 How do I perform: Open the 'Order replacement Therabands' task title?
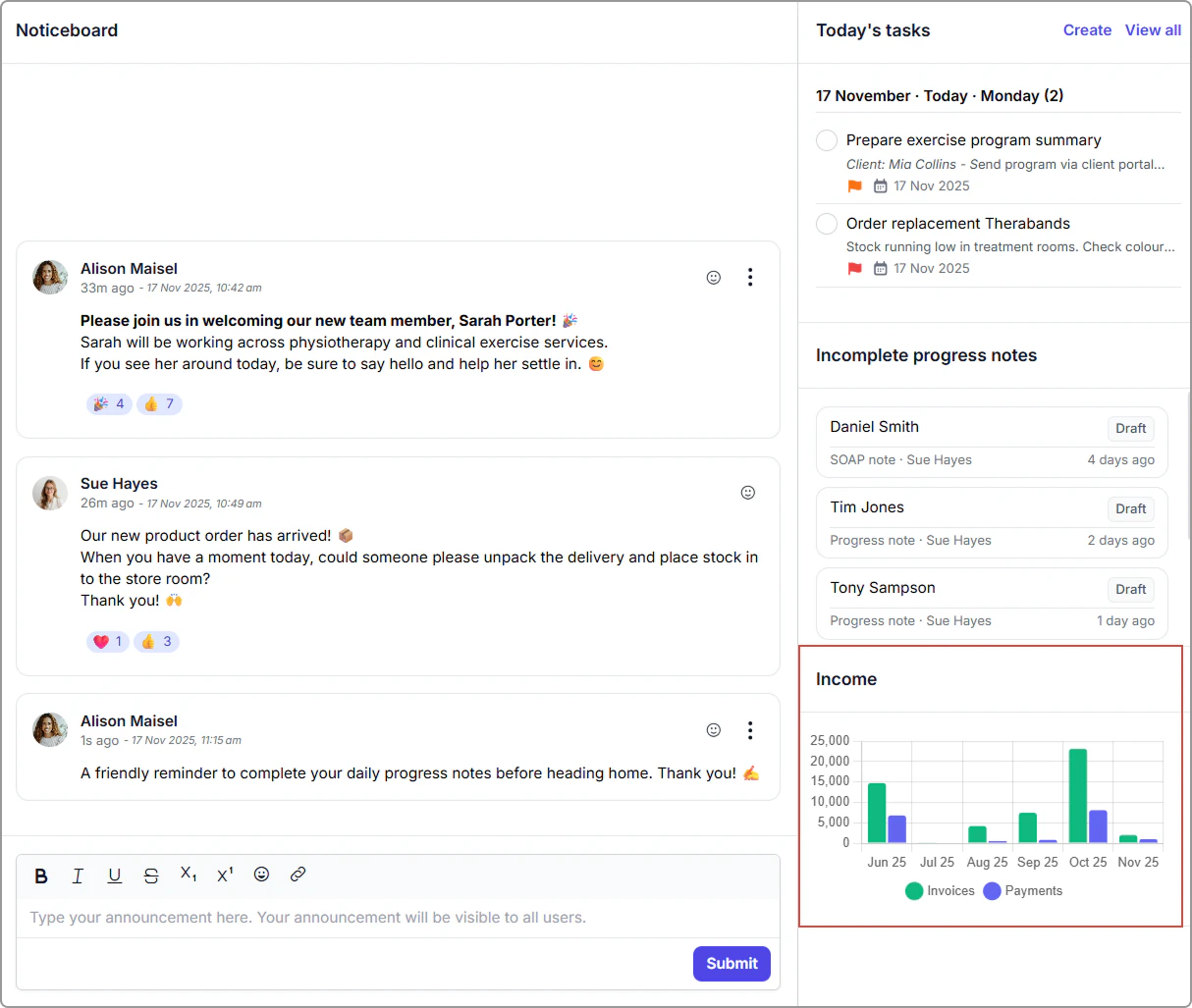pos(958,224)
